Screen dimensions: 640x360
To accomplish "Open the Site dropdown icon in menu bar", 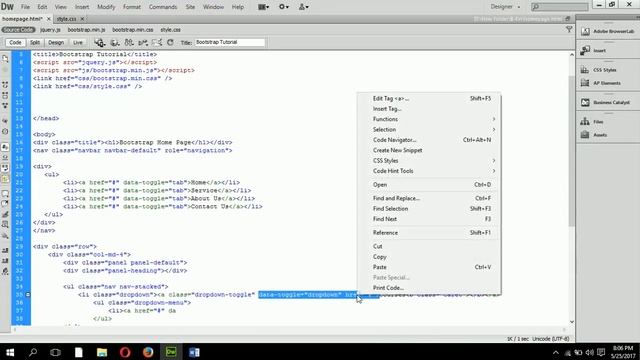I will pyautogui.click(x=304, y=7).
